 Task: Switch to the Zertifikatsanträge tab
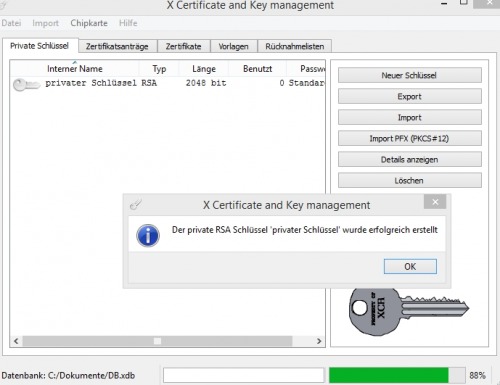tap(117, 46)
